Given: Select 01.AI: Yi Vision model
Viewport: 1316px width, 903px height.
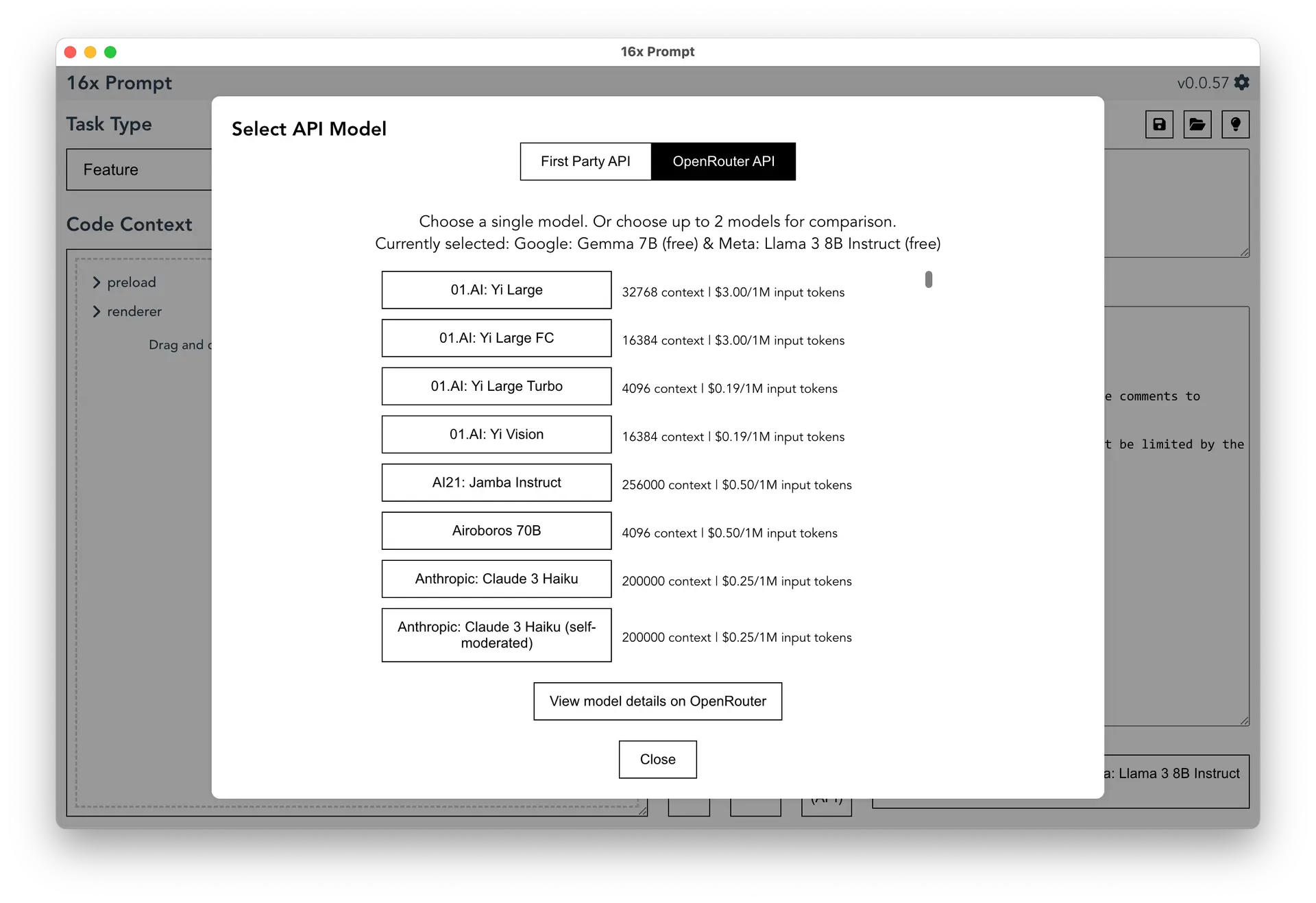Looking at the screenshot, I should click(496, 433).
